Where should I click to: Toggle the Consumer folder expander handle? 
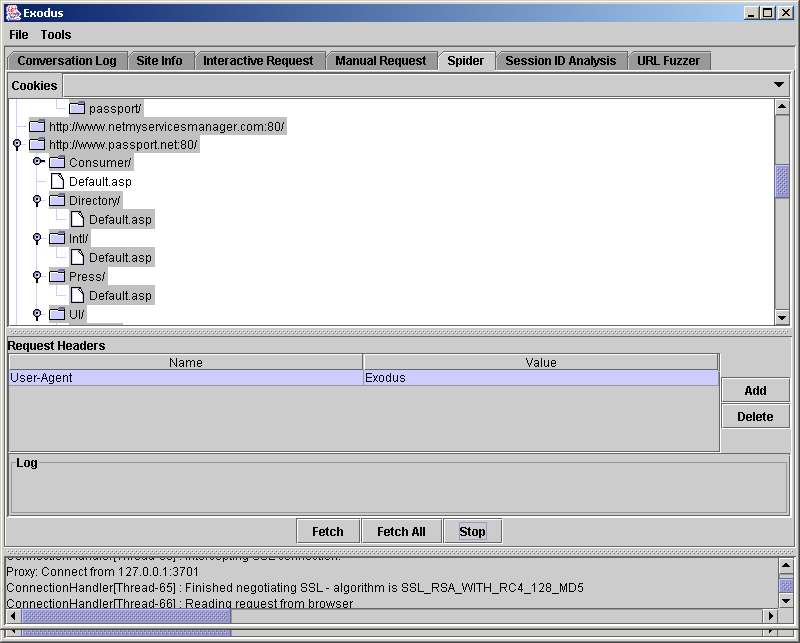tap(37, 162)
